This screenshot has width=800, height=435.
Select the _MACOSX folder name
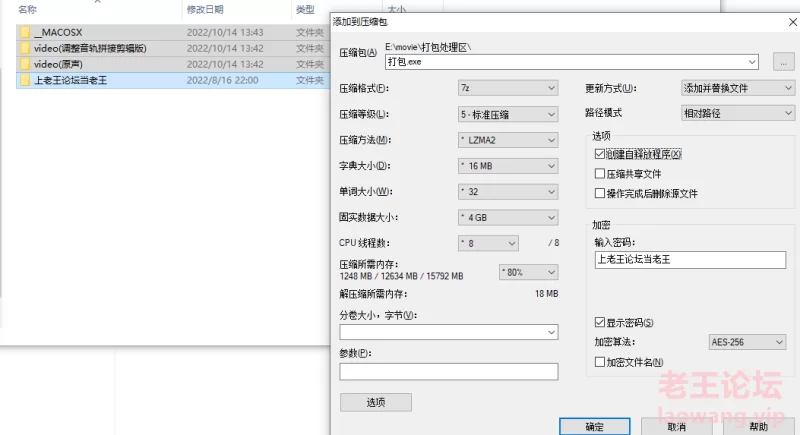(58, 32)
